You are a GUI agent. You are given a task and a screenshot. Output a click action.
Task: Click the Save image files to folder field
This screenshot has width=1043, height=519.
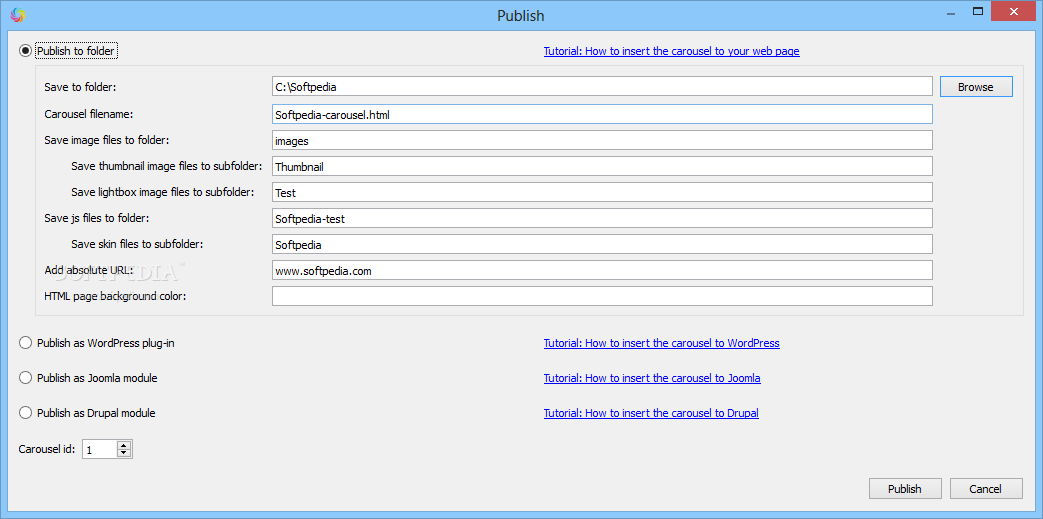pyautogui.click(x=602, y=140)
